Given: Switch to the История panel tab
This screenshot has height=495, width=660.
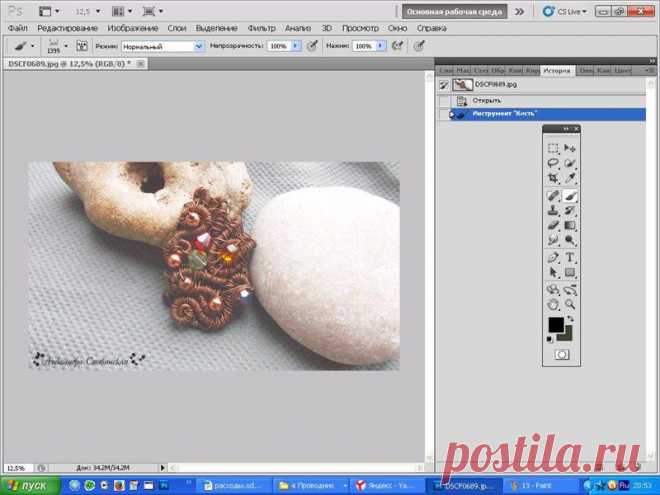Looking at the screenshot, I should (557, 70).
